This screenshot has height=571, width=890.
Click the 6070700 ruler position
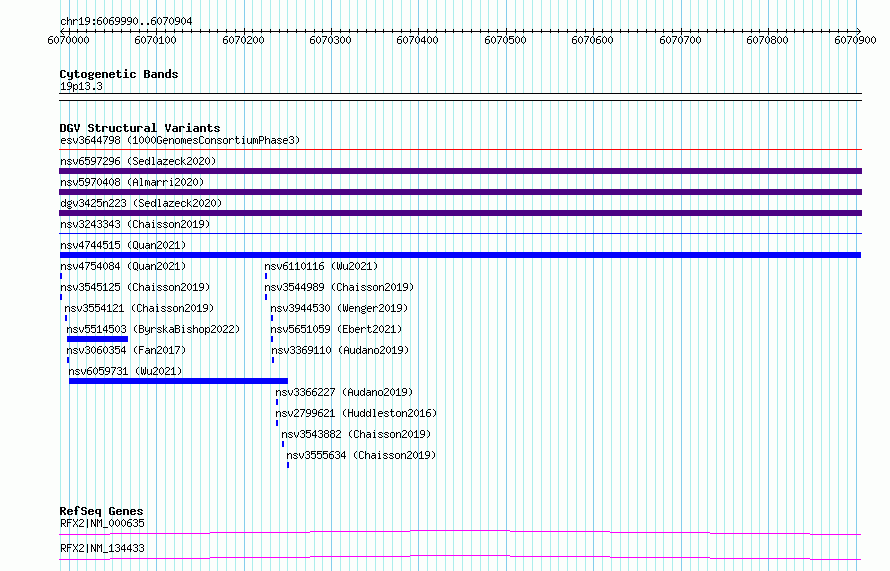tap(680, 40)
